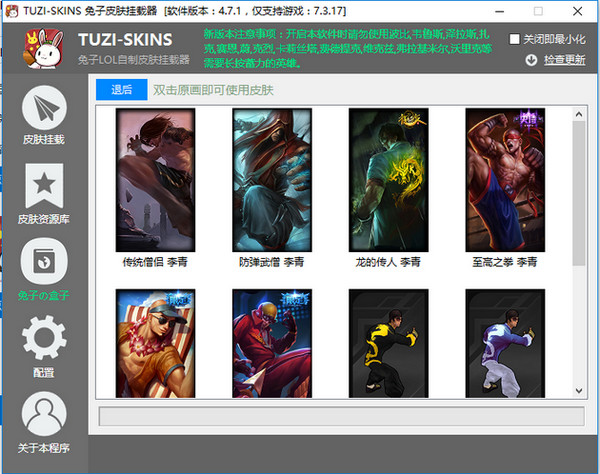
Task: Click the 皮肤挂载 sidebar label
Action: click(x=44, y=140)
